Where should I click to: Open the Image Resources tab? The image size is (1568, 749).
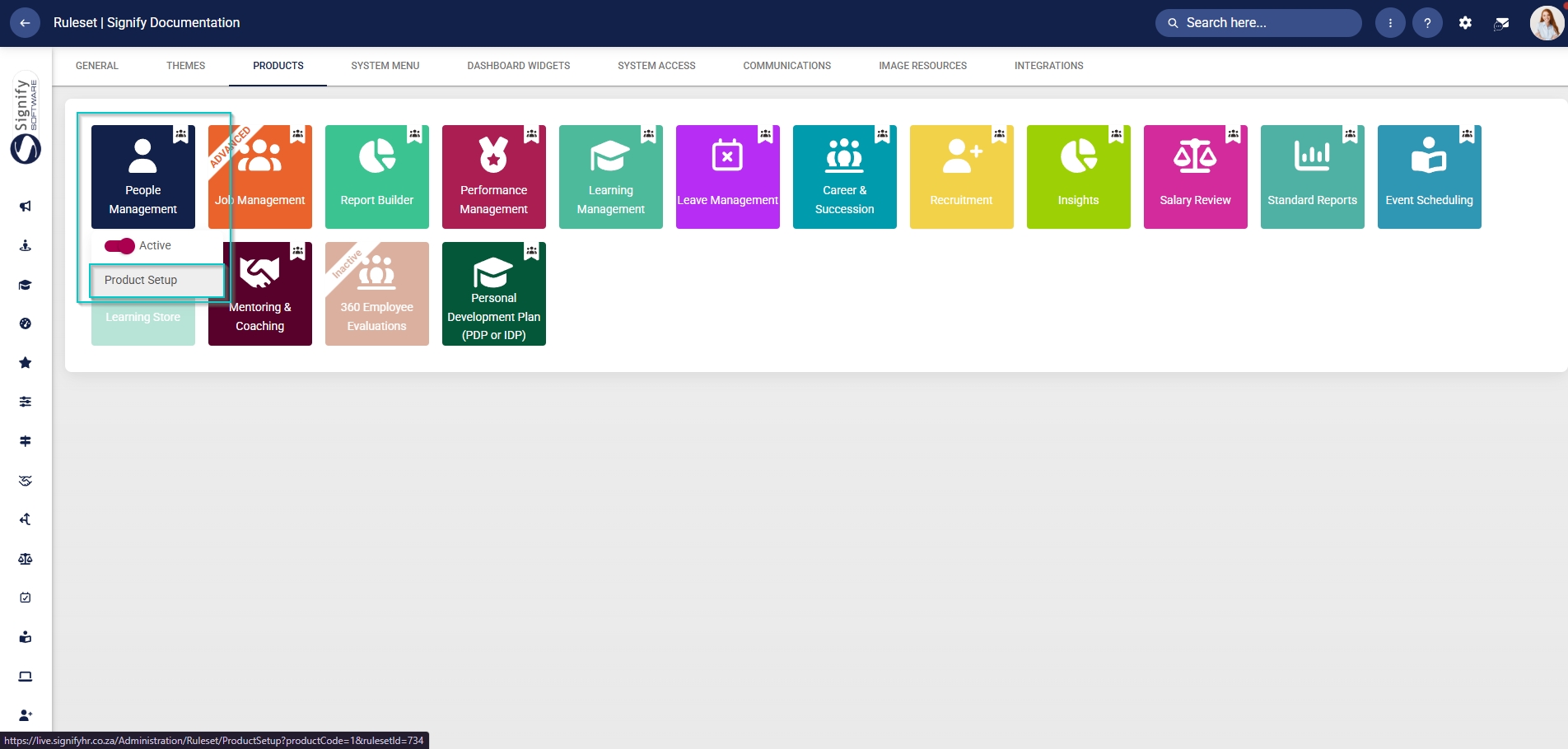(x=923, y=66)
